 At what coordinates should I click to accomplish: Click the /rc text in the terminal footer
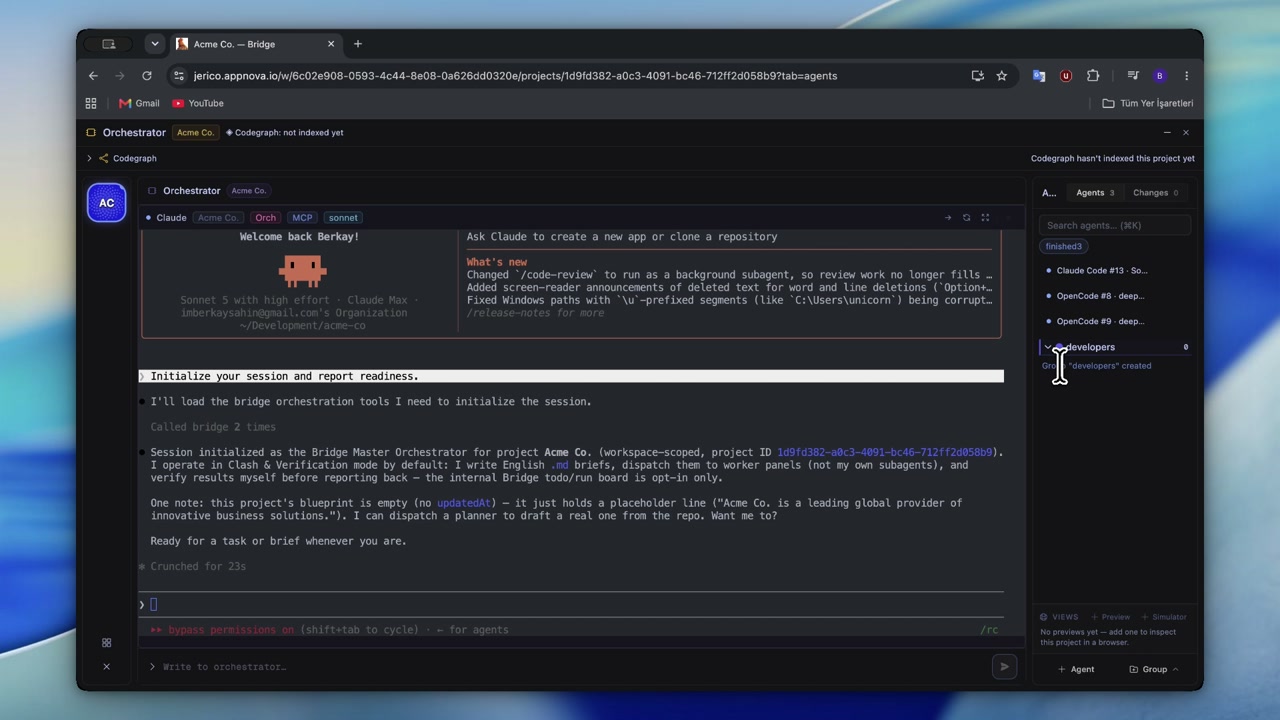(x=989, y=629)
